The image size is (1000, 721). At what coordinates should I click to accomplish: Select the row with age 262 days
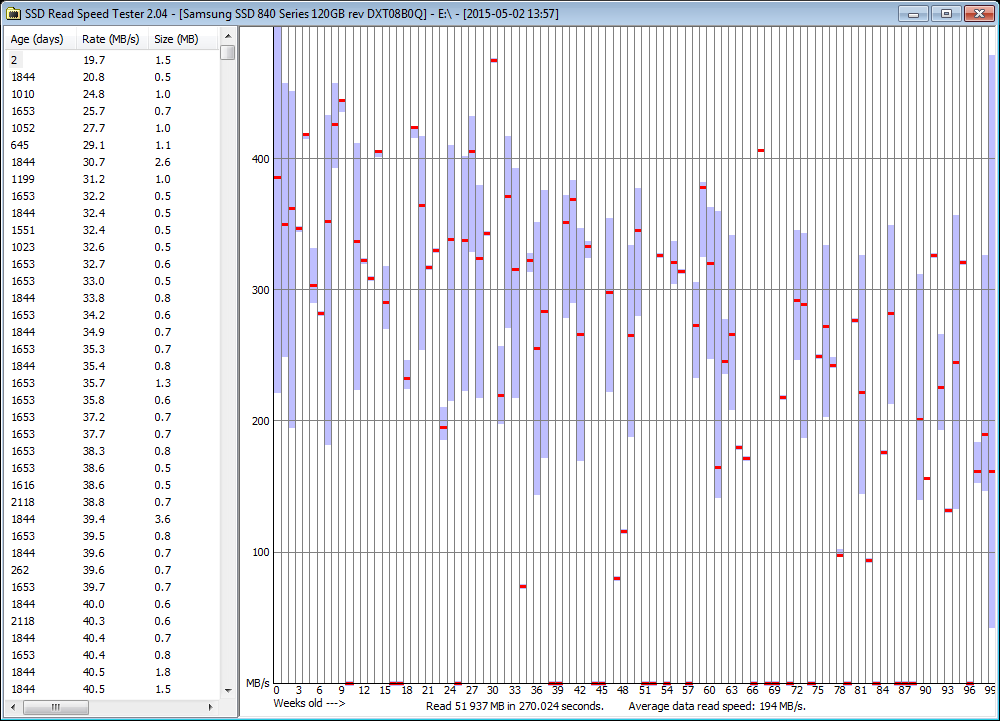tap(20, 570)
